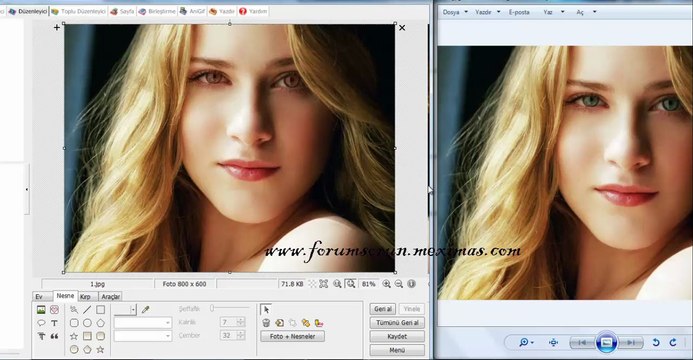Insert a photo object using the landscape icon

point(41,310)
